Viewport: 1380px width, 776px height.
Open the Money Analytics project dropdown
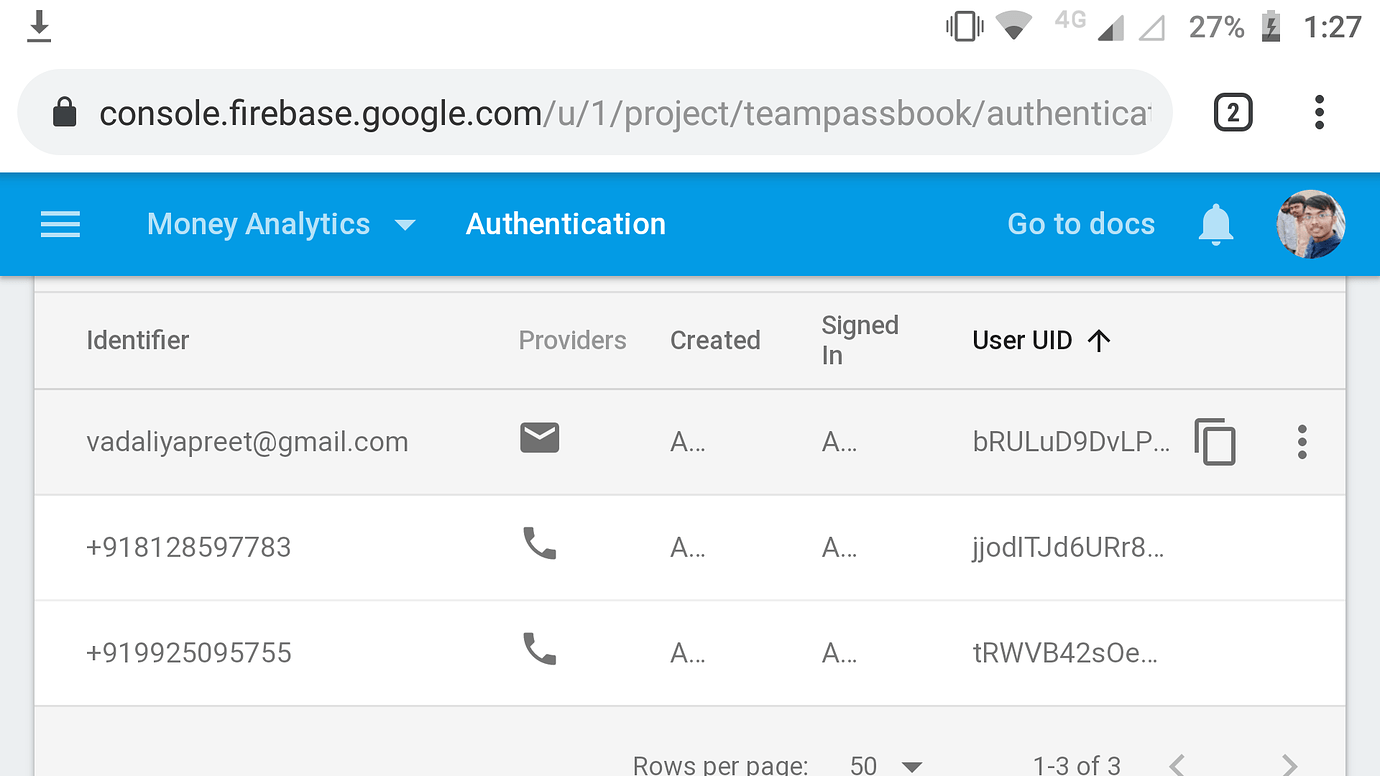(x=283, y=224)
